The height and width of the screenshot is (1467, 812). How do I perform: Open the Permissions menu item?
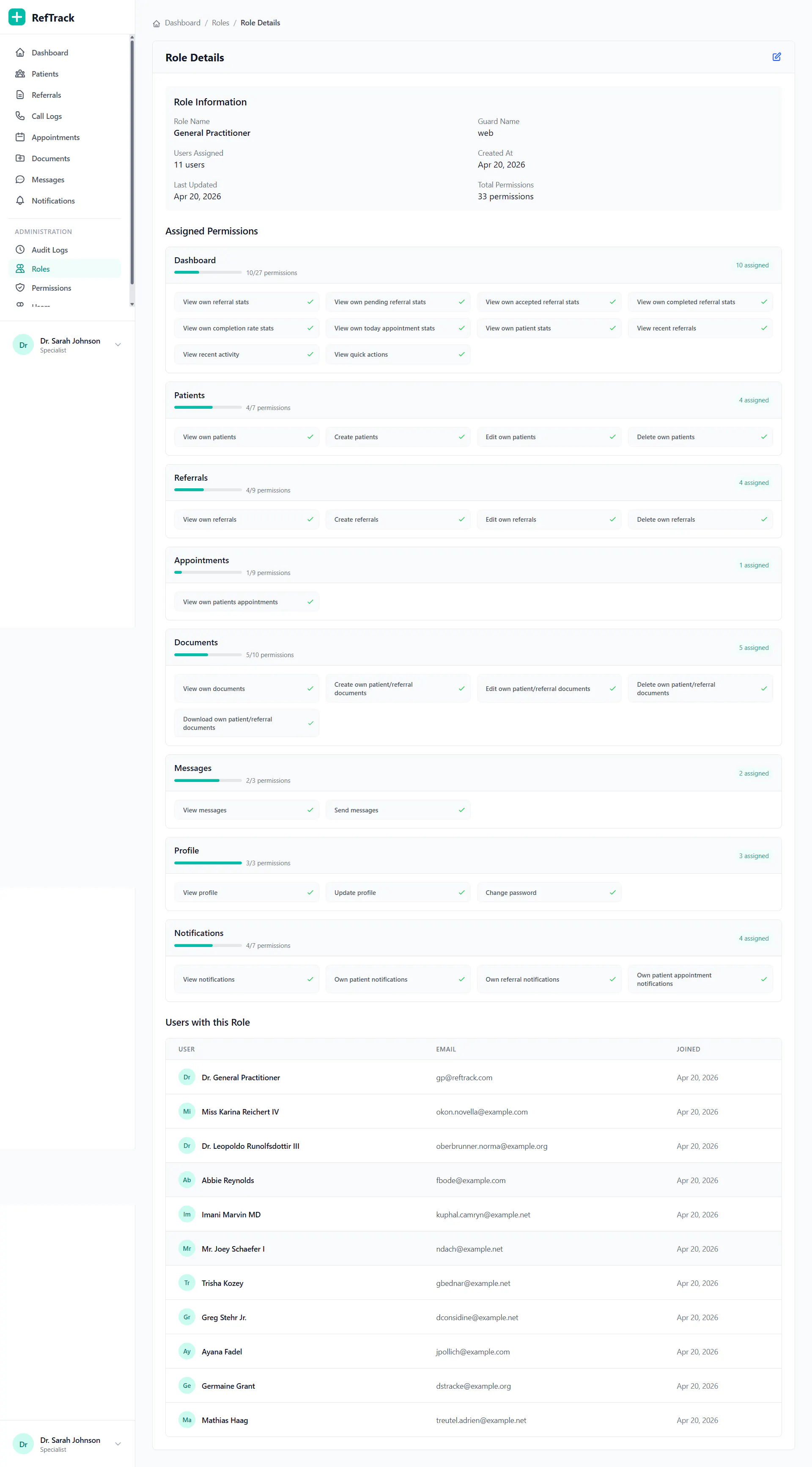click(x=64, y=288)
